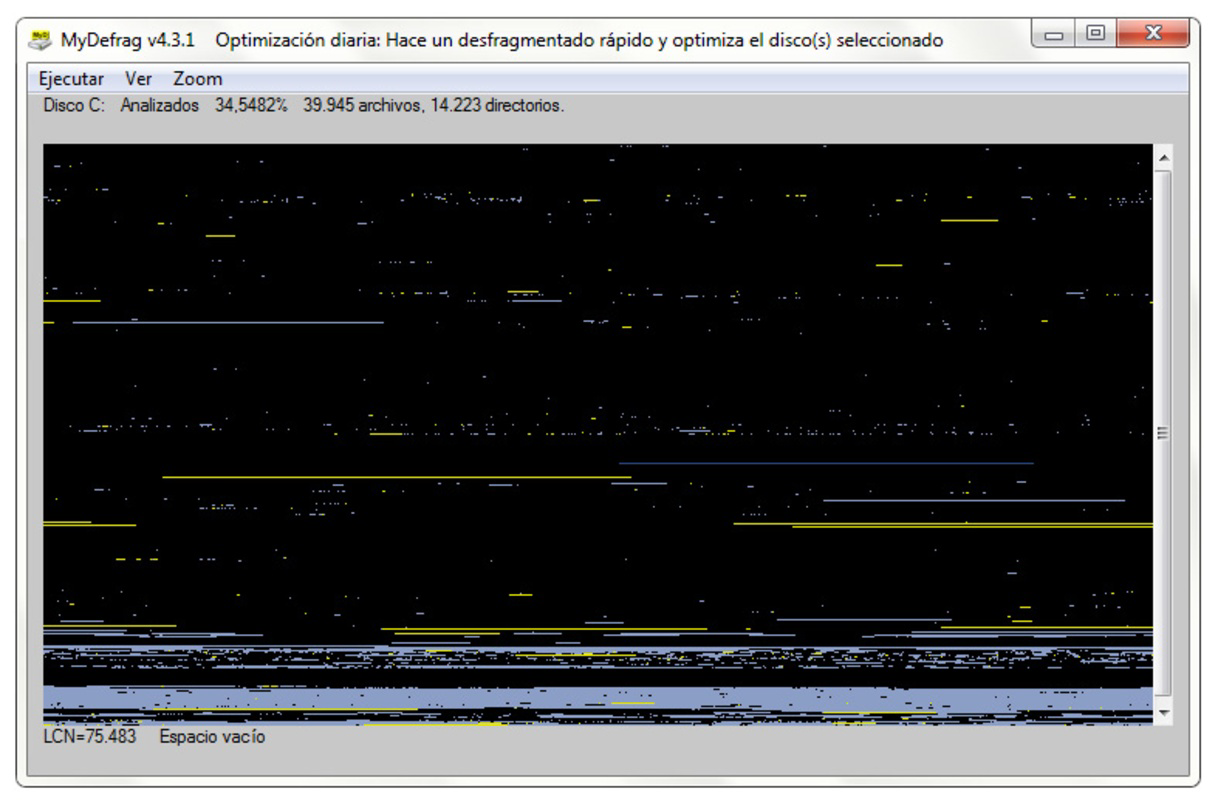Click the 'Espacio vacío' status text
Viewport: 1218px width, 800px height.
[212, 738]
